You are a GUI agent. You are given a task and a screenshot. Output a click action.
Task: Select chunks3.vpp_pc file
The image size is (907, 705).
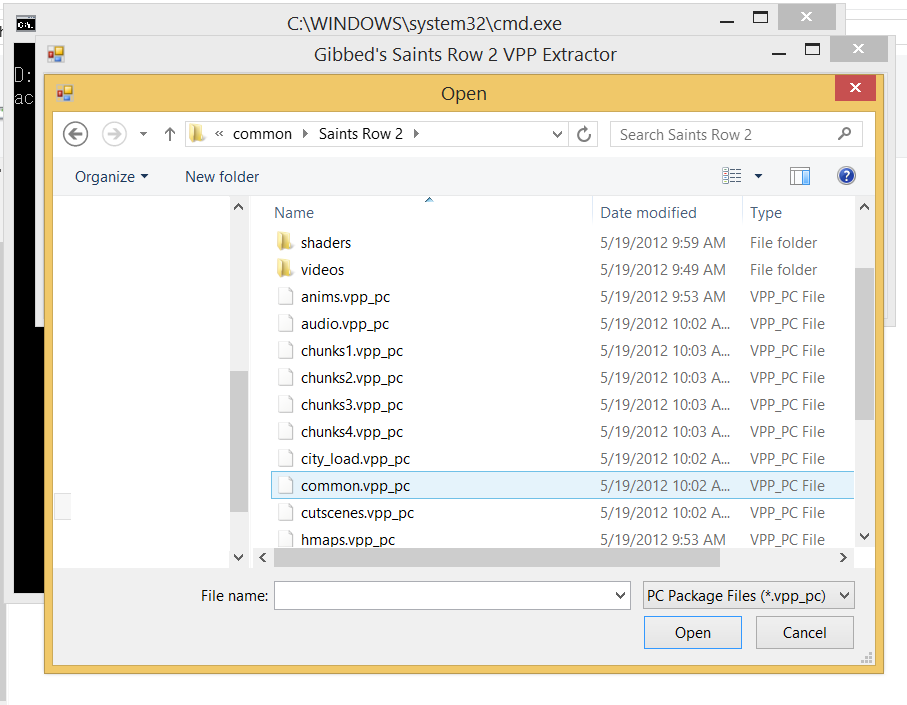562,405
